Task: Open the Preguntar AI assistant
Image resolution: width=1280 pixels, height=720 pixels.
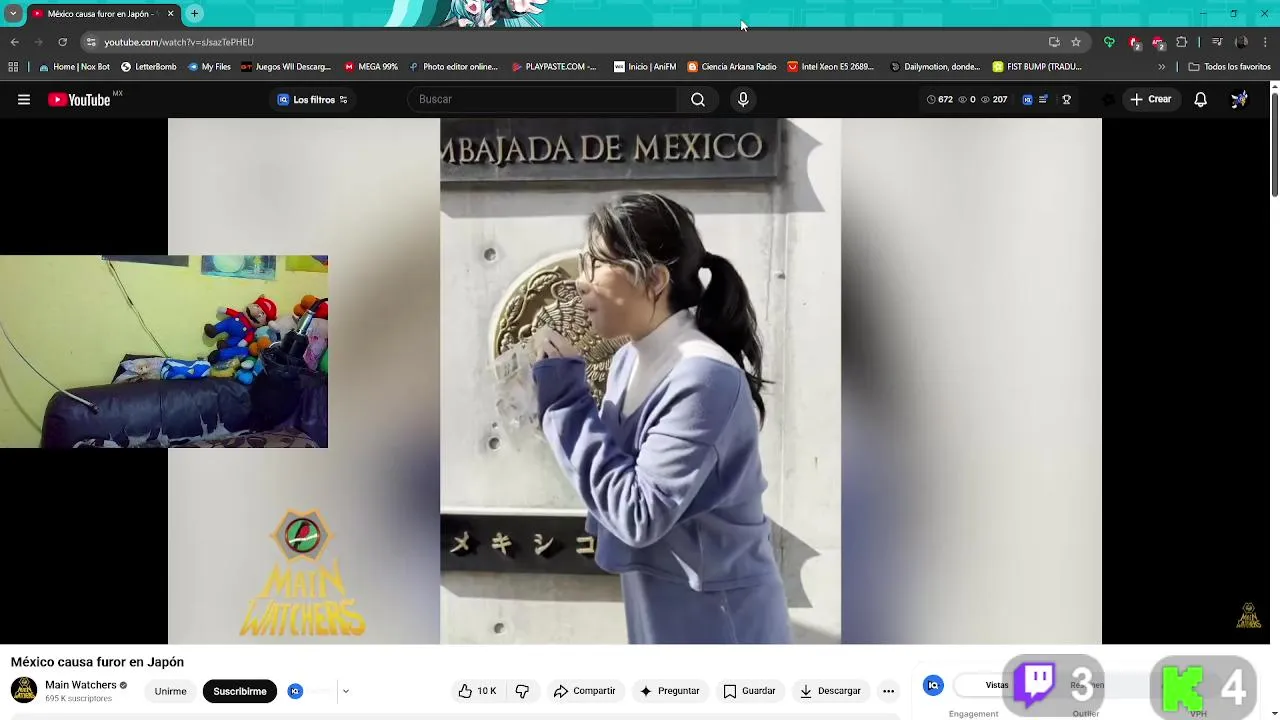Action: tap(670, 691)
